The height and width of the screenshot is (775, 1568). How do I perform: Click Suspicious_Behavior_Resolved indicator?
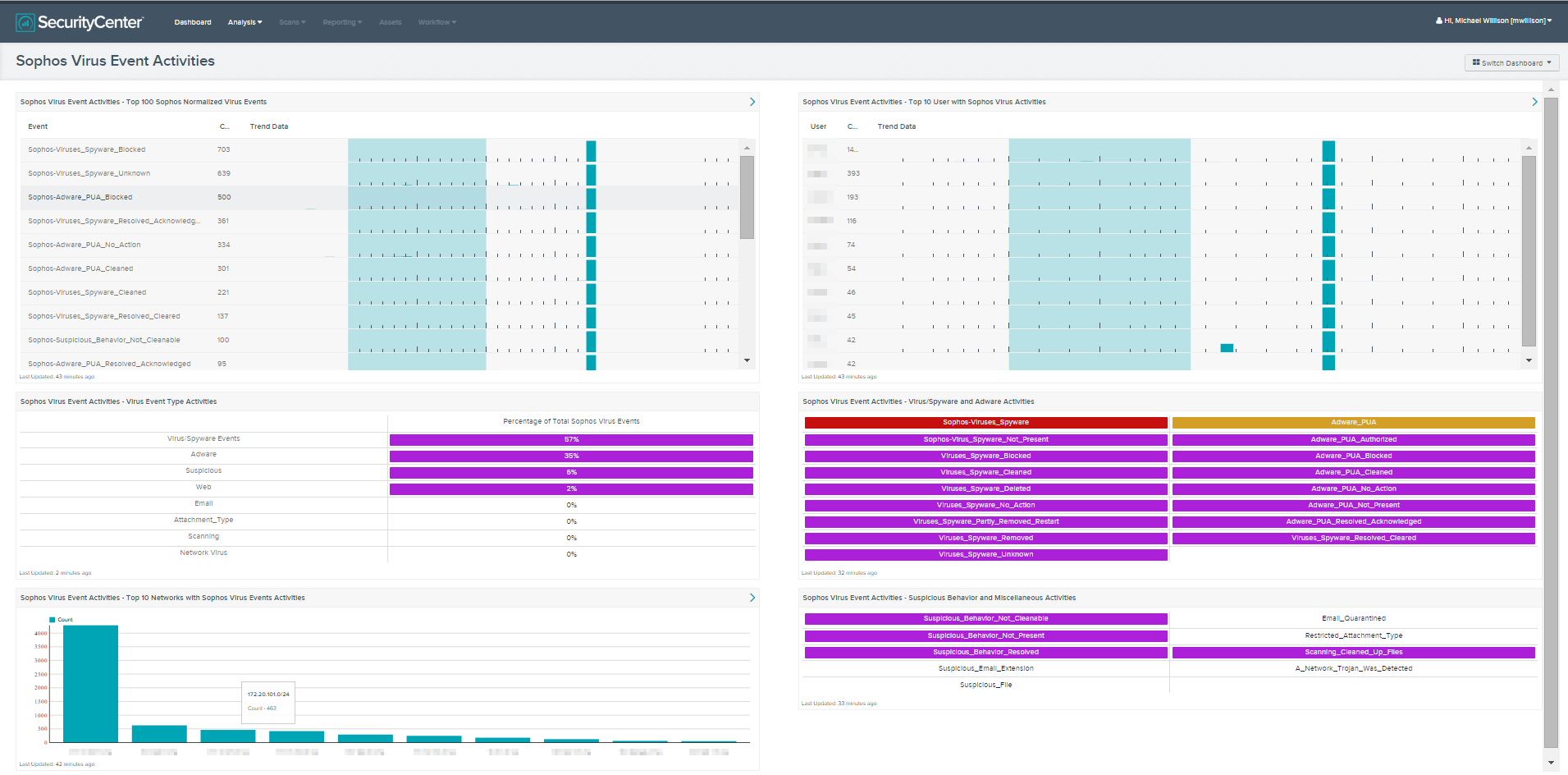[x=985, y=653]
